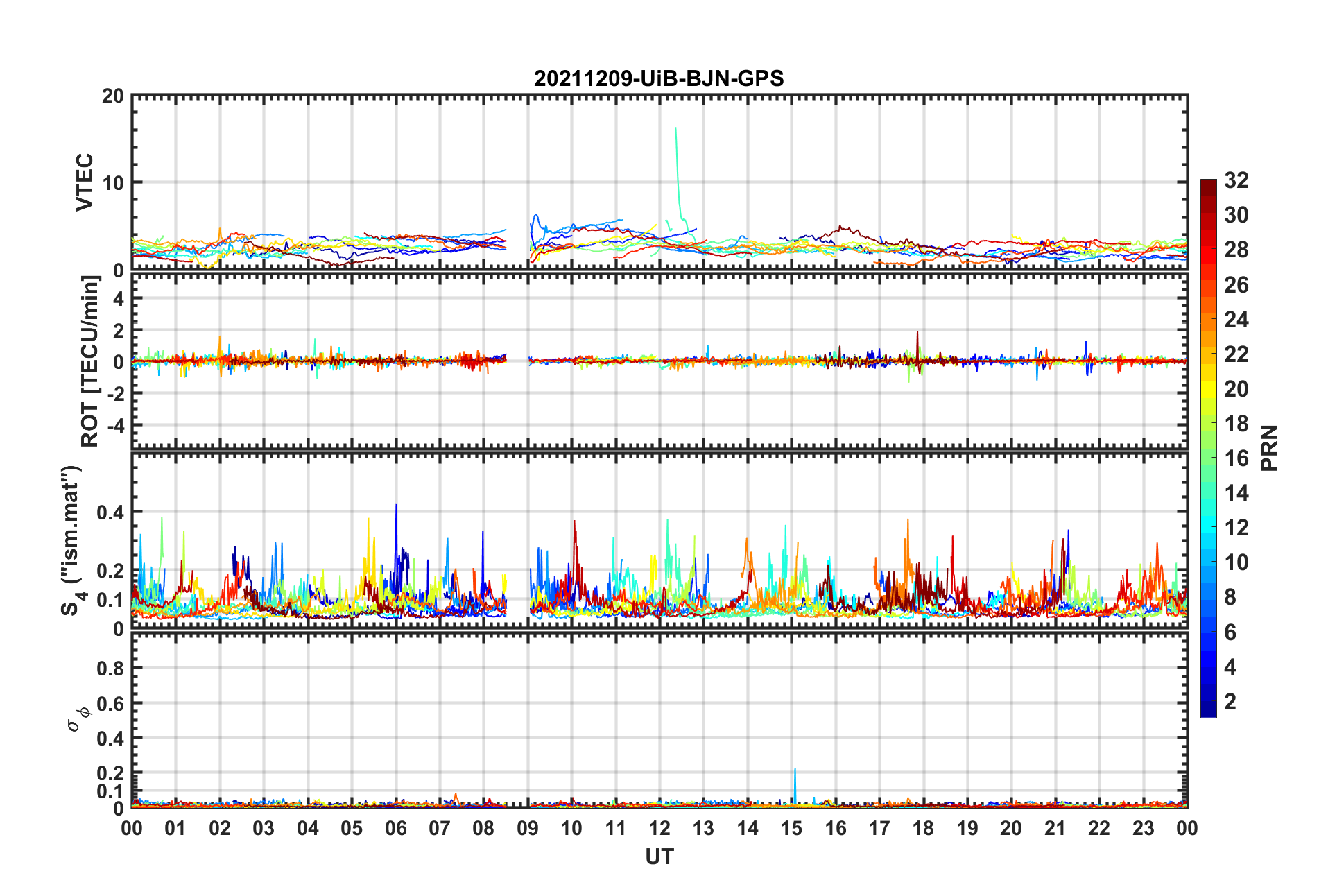1319x896 pixels.
Task: Click x-axis hour label 21
Action: tap(1055, 828)
